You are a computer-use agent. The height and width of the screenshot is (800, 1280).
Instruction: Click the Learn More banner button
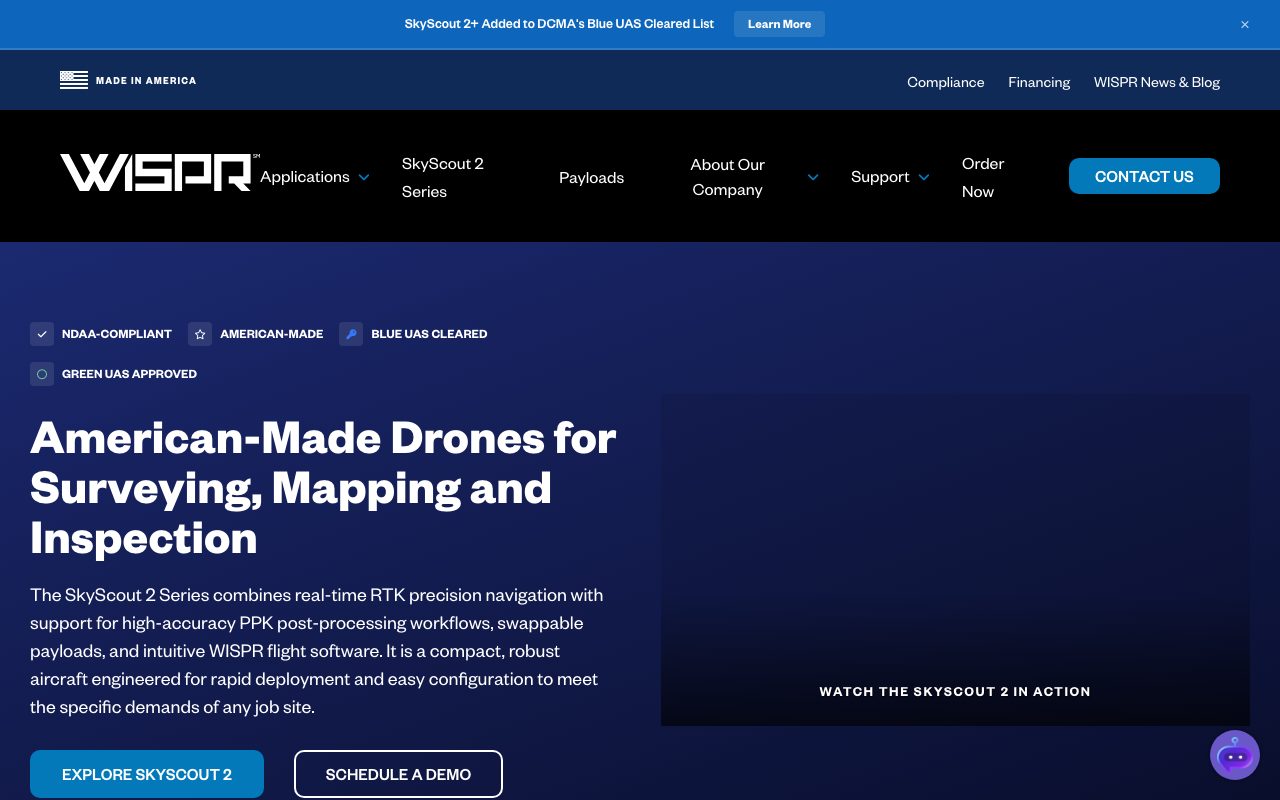click(779, 24)
